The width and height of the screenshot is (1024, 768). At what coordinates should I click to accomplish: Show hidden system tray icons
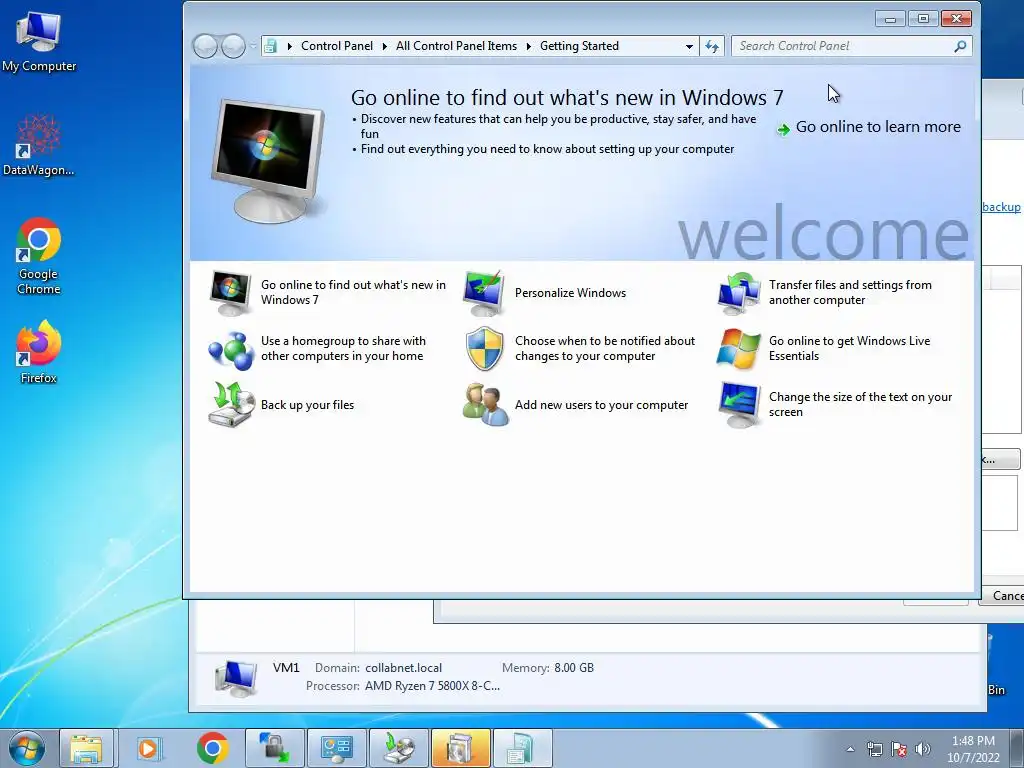click(x=850, y=749)
